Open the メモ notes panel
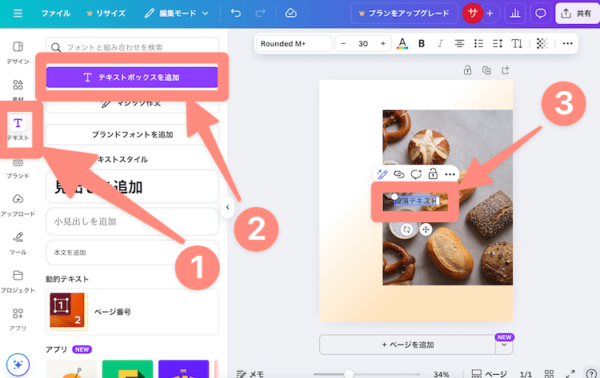The width and height of the screenshot is (600, 378). 250,374
